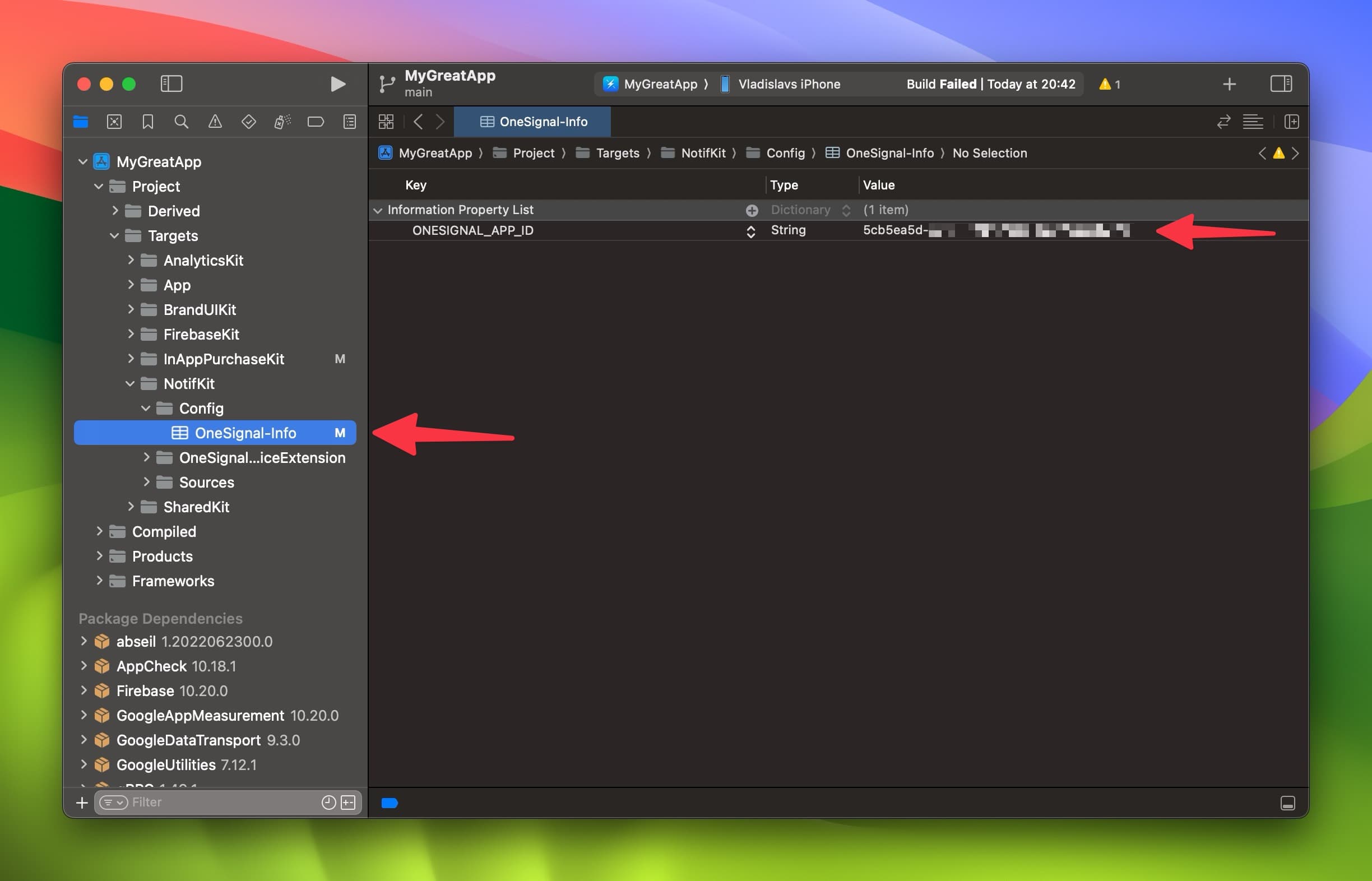1372x881 pixels.
Task: Select the String type cell
Action: click(788, 230)
